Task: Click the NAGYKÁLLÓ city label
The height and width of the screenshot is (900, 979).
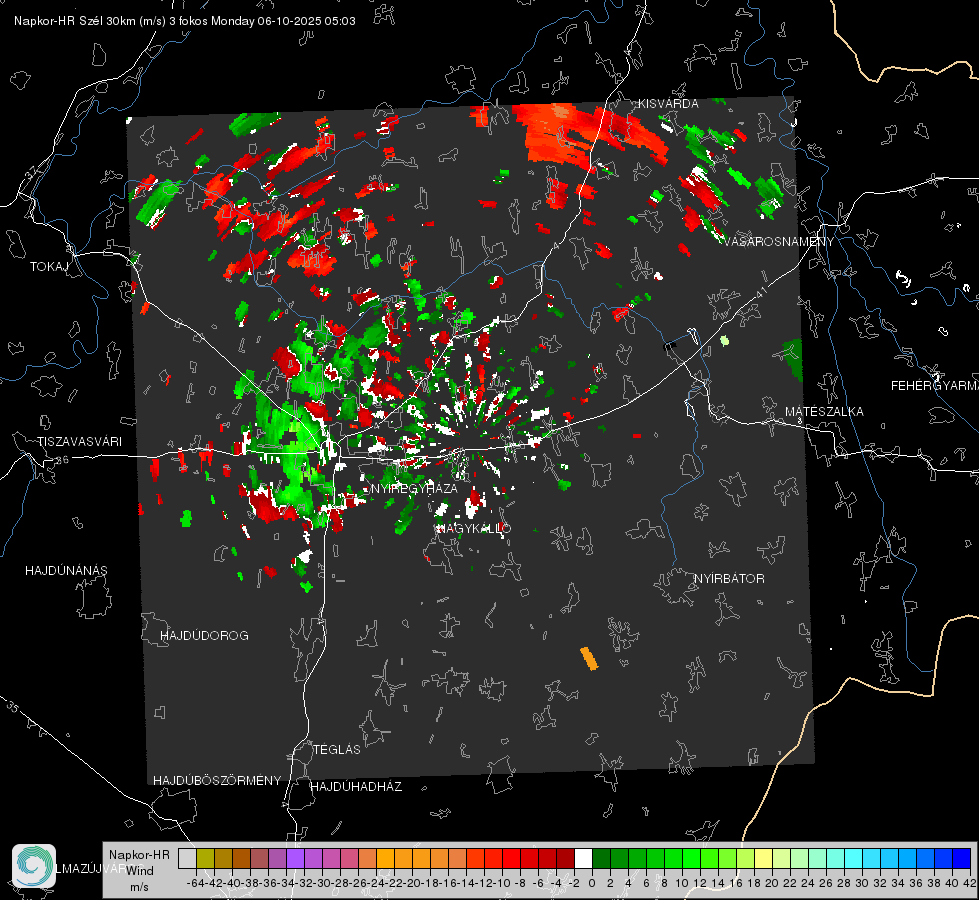Action: [473, 528]
